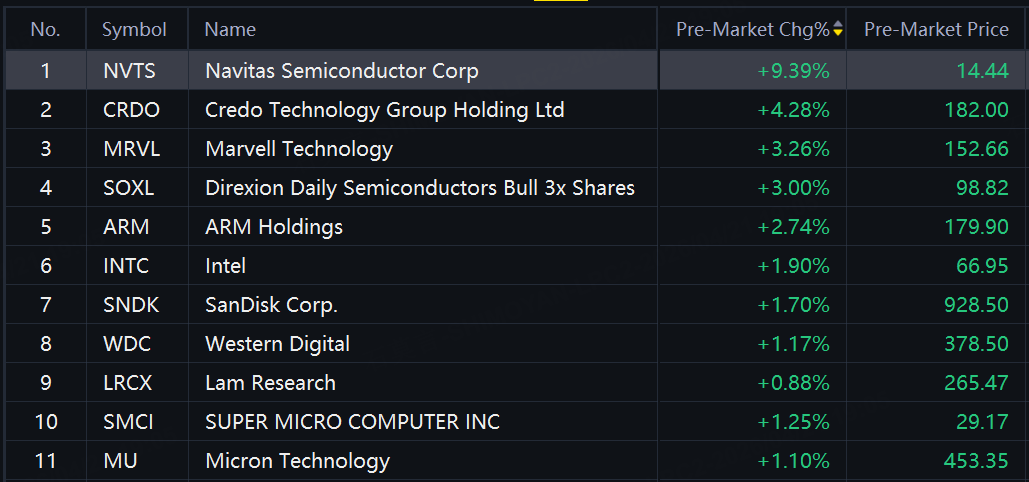Click the No. column header
The image size is (1029, 482).
point(45,30)
